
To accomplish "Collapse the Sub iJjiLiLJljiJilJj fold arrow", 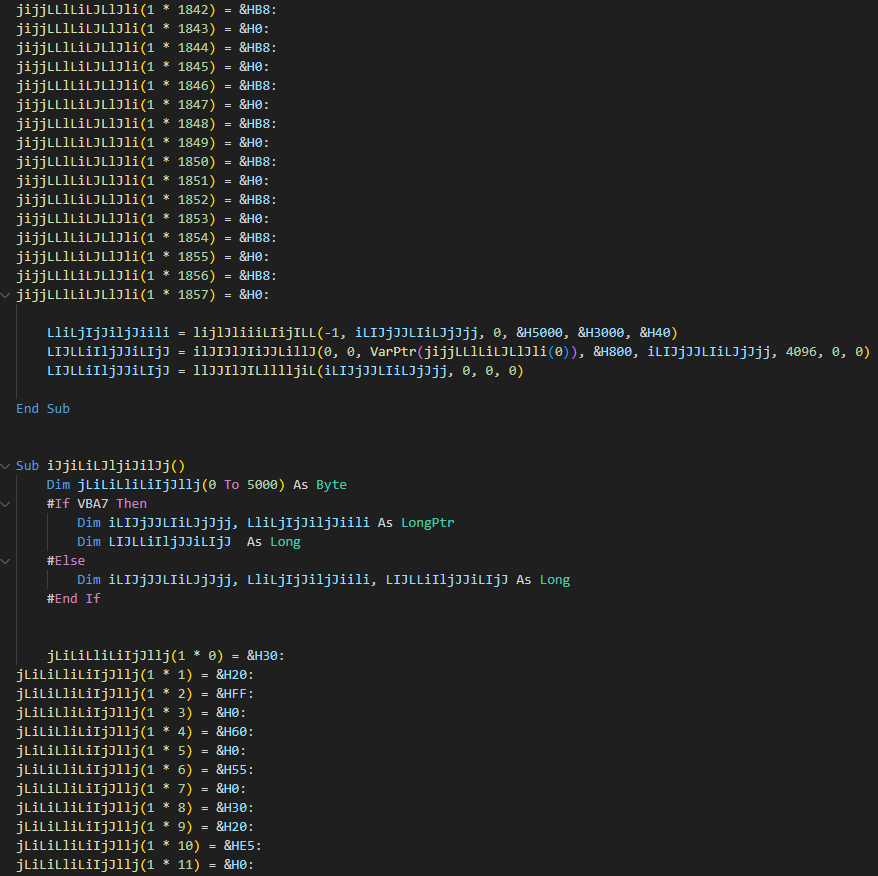I will click(x=6, y=466).
